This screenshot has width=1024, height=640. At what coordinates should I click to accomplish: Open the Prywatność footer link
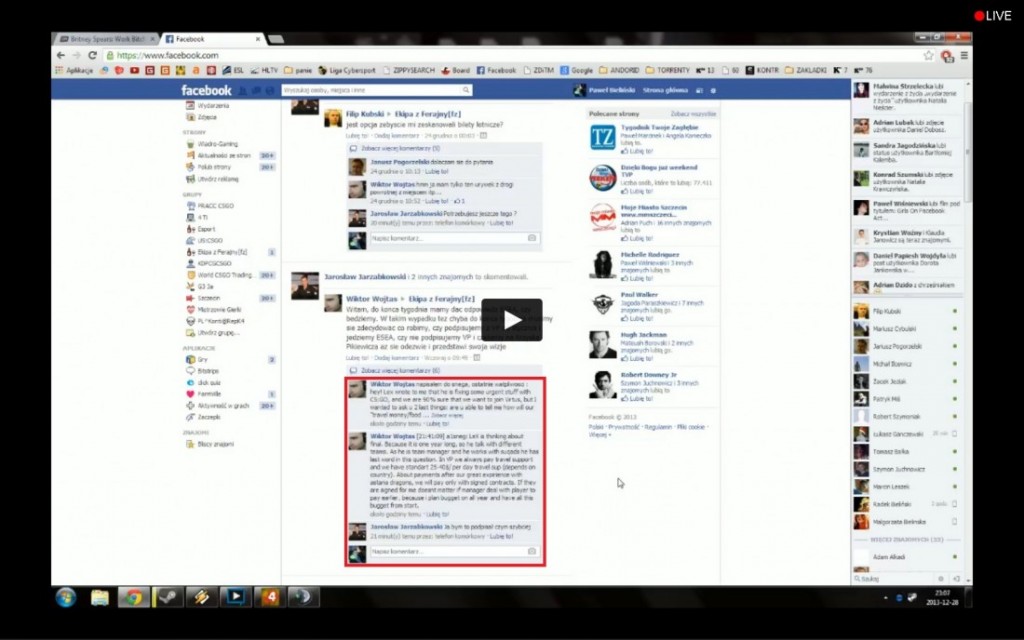coord(623,427)
